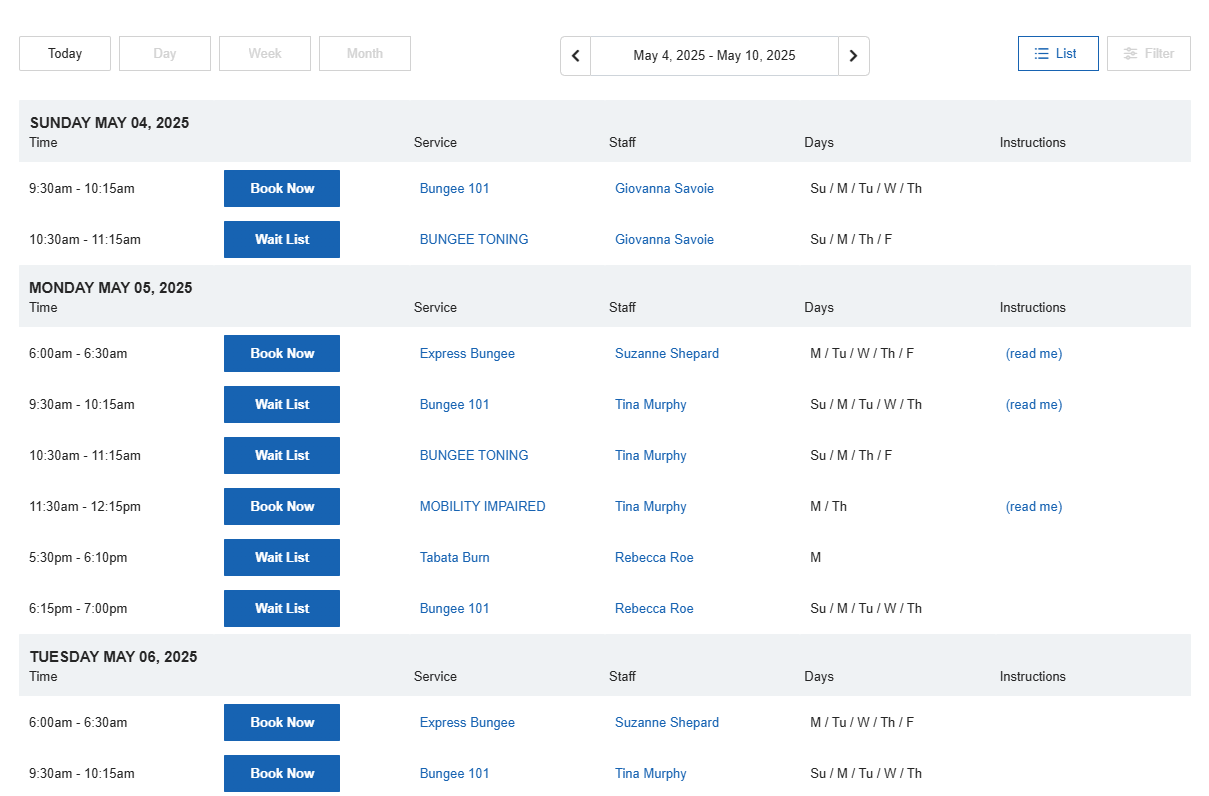Open Rebecca Roe's link for Tabata Burn

click(654, 558)
